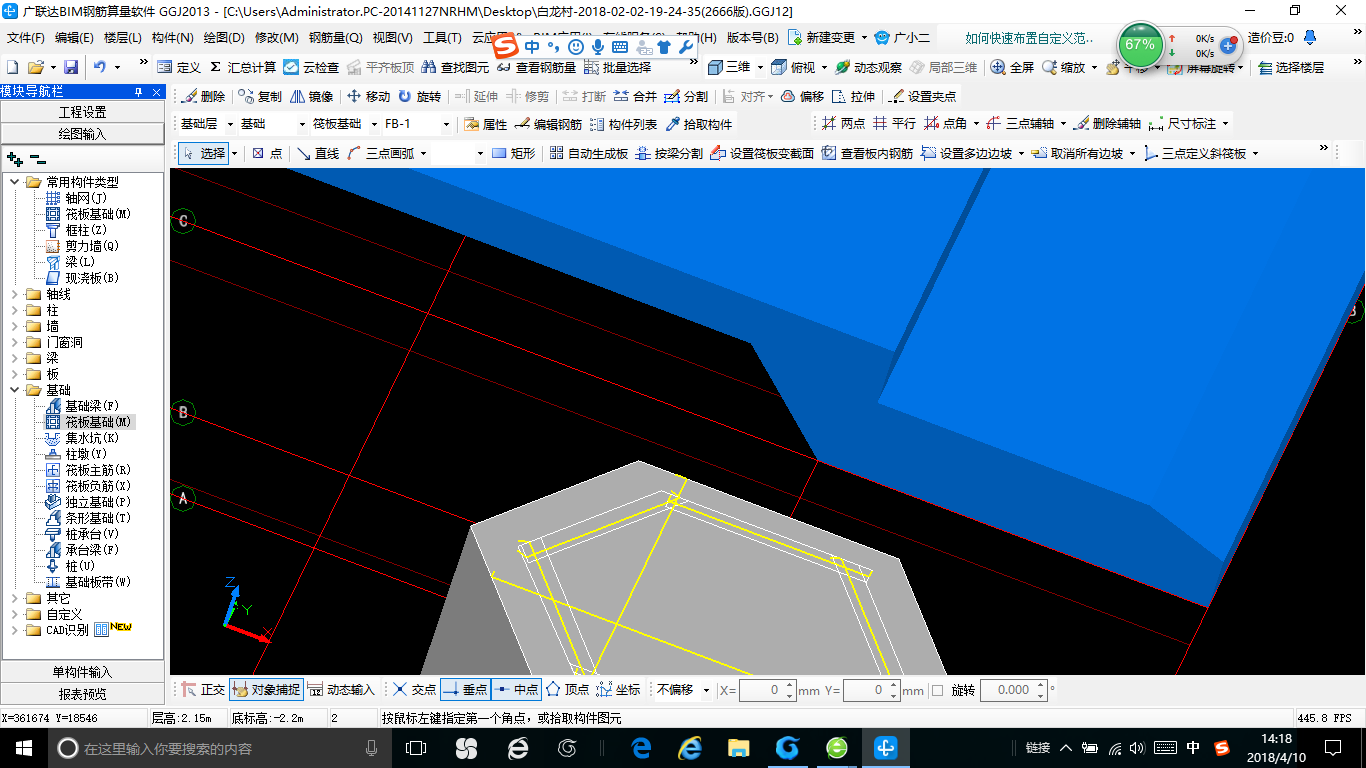Viewport: 1366px width, 768px height.
Task: Collapse the 常用构件类型 tree node
Action: [14, 182]
